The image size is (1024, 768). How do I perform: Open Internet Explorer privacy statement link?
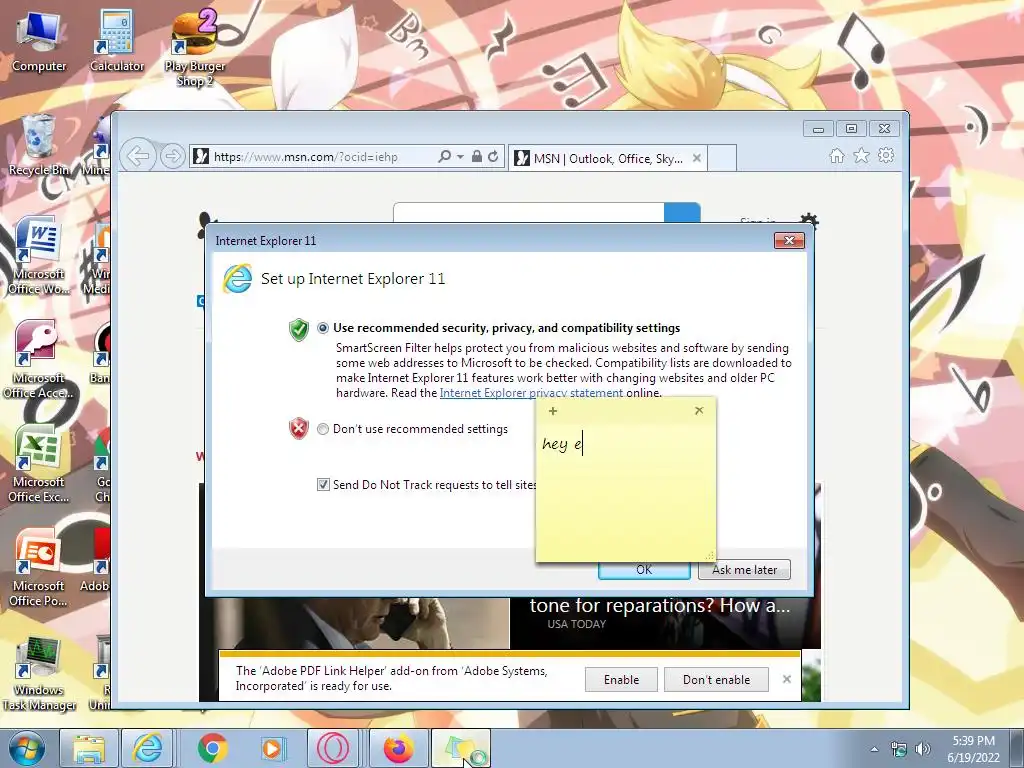pyautogui.click(x=531, y=393)
